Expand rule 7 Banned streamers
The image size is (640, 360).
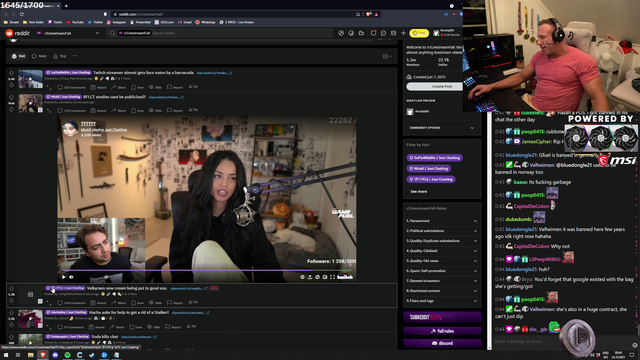pyautogui.click(x=442, y=281)
